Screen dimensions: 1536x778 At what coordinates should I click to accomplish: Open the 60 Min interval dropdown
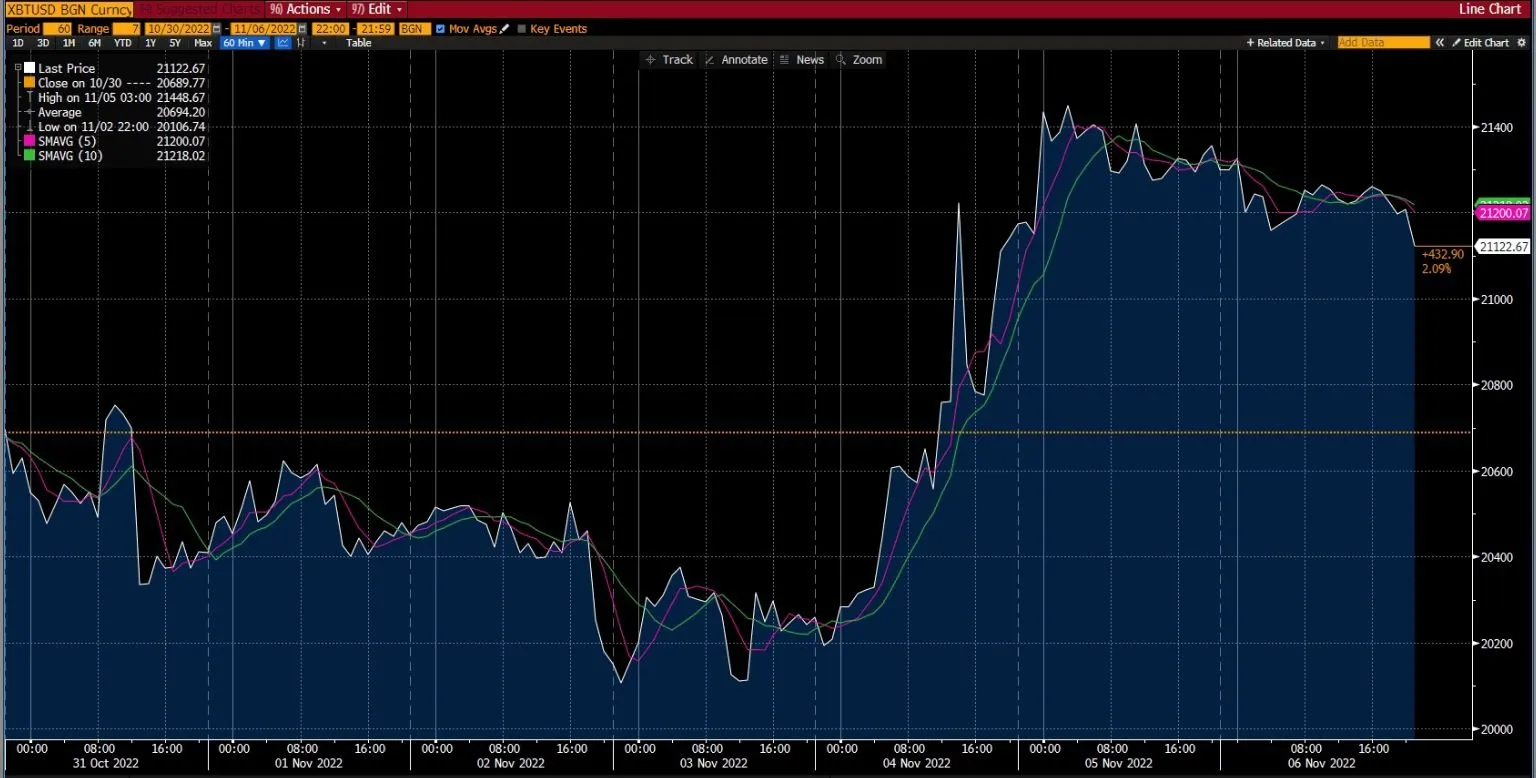(x=244, y=43)
